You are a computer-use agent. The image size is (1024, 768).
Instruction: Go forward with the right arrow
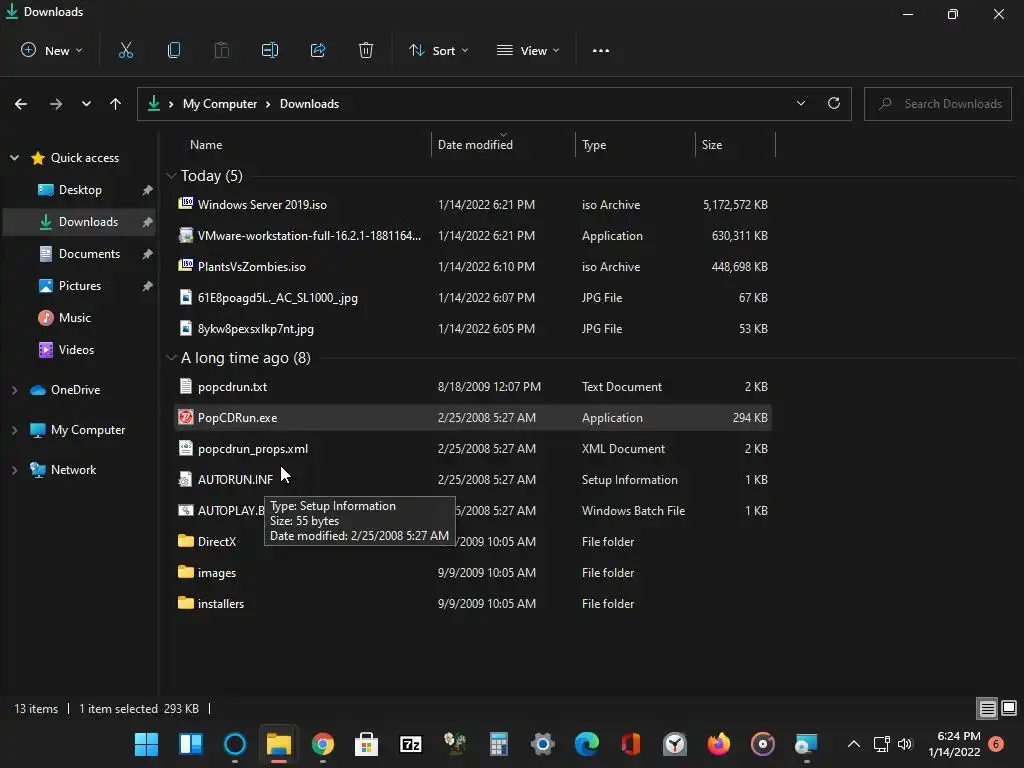(56, 104)
